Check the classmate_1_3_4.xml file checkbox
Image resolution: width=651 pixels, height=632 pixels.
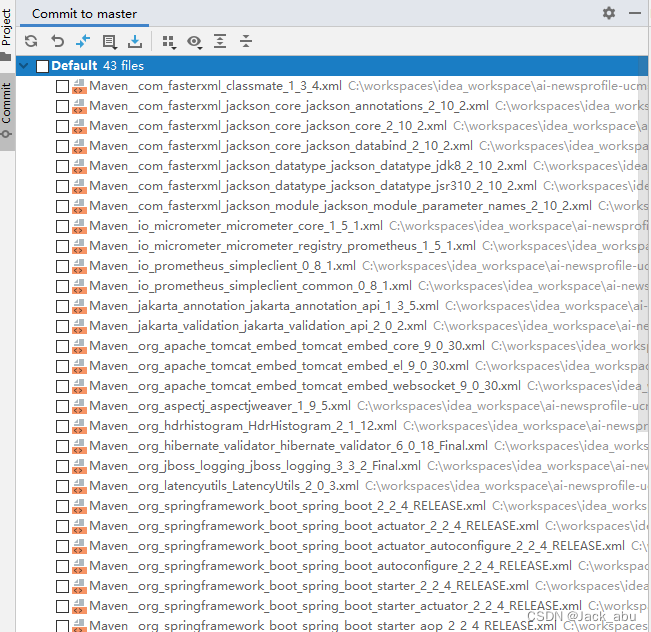tap(62, 86)
